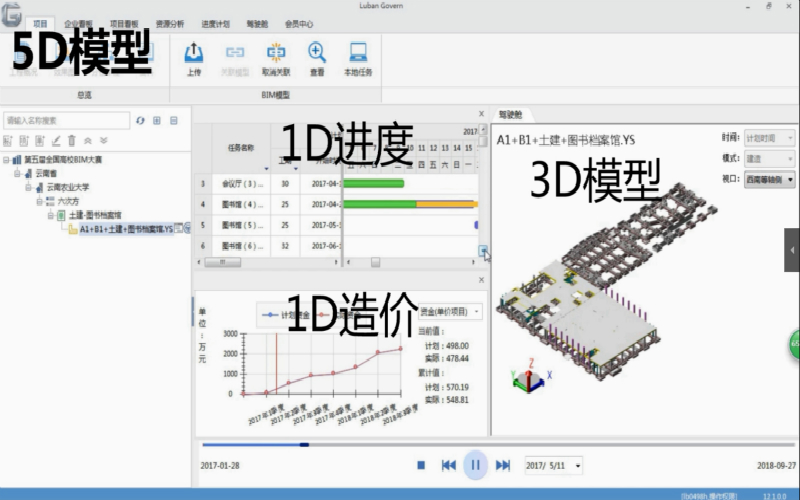Open the 2017/5/11 date picker dropdown
The height and width of the screenshot is (500, 800).
[578, 465]
